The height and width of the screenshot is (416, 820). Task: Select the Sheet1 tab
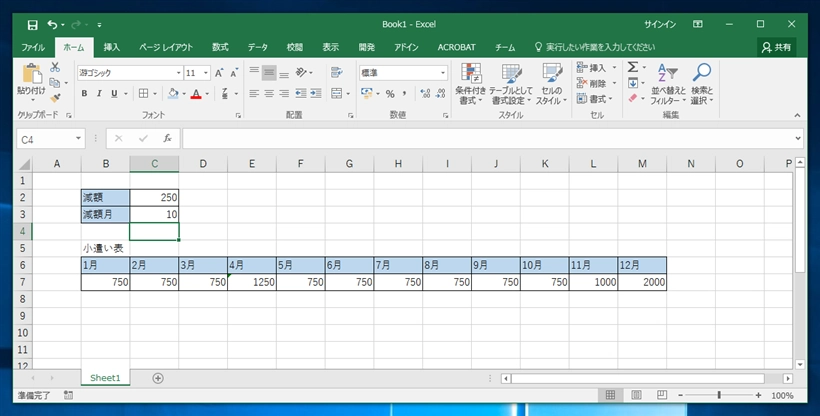coord(105,378)
